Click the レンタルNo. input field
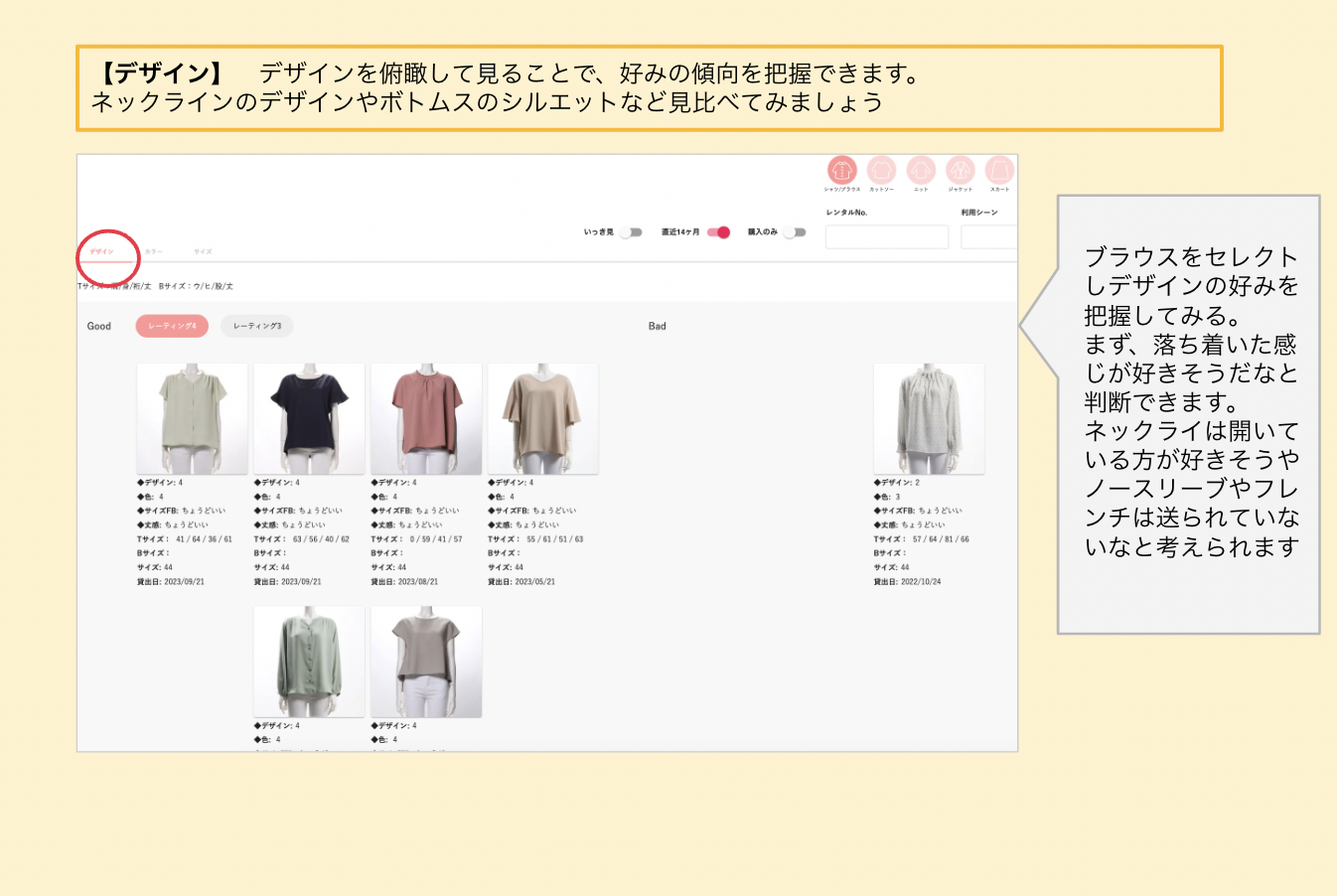This screenshot has width=1337, height=896. tap(886, 236)
